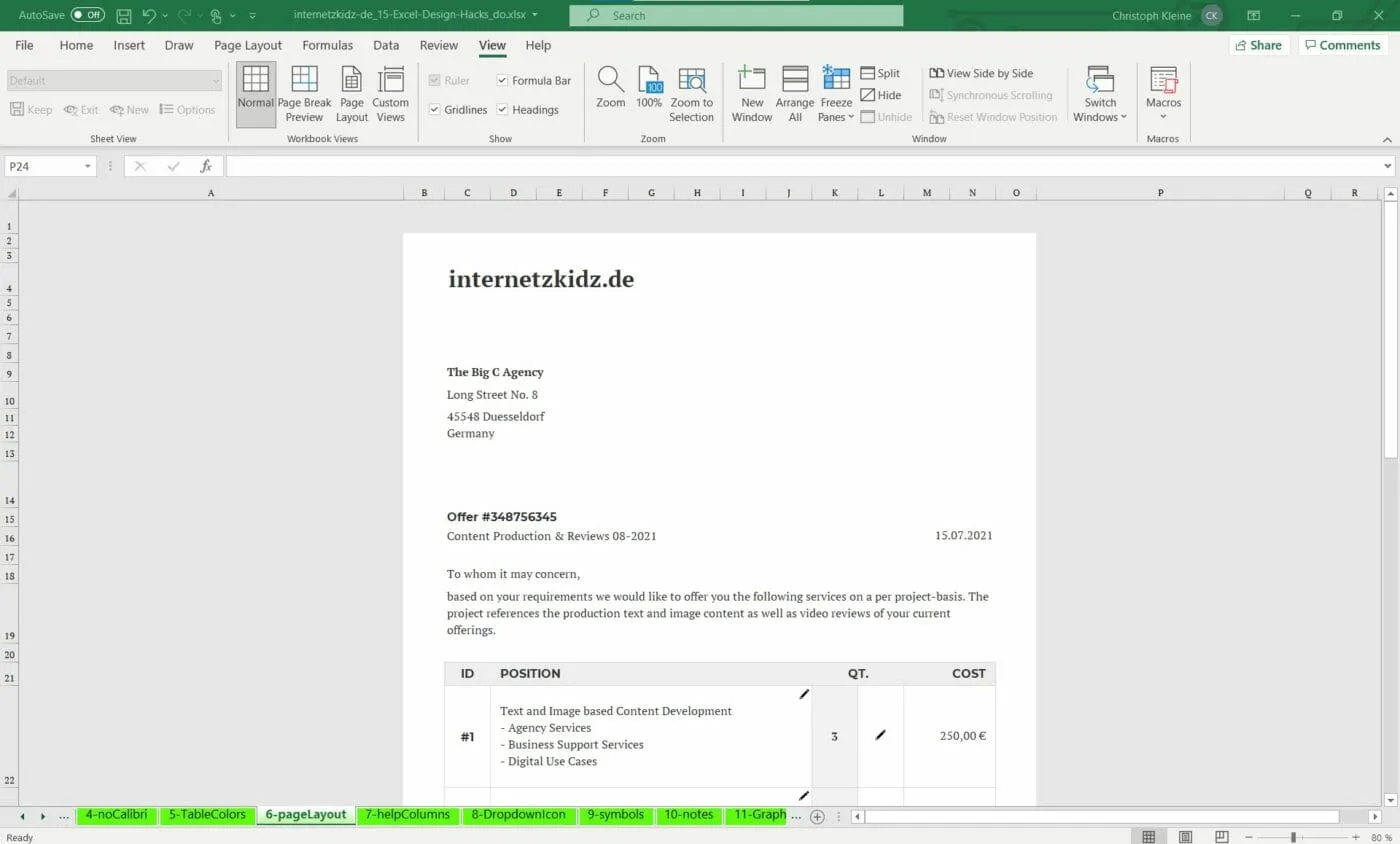This screenshot has height=844, width=1400.
Task: Open the 9-symbols sheet tab
Action: tap(615, 815)
